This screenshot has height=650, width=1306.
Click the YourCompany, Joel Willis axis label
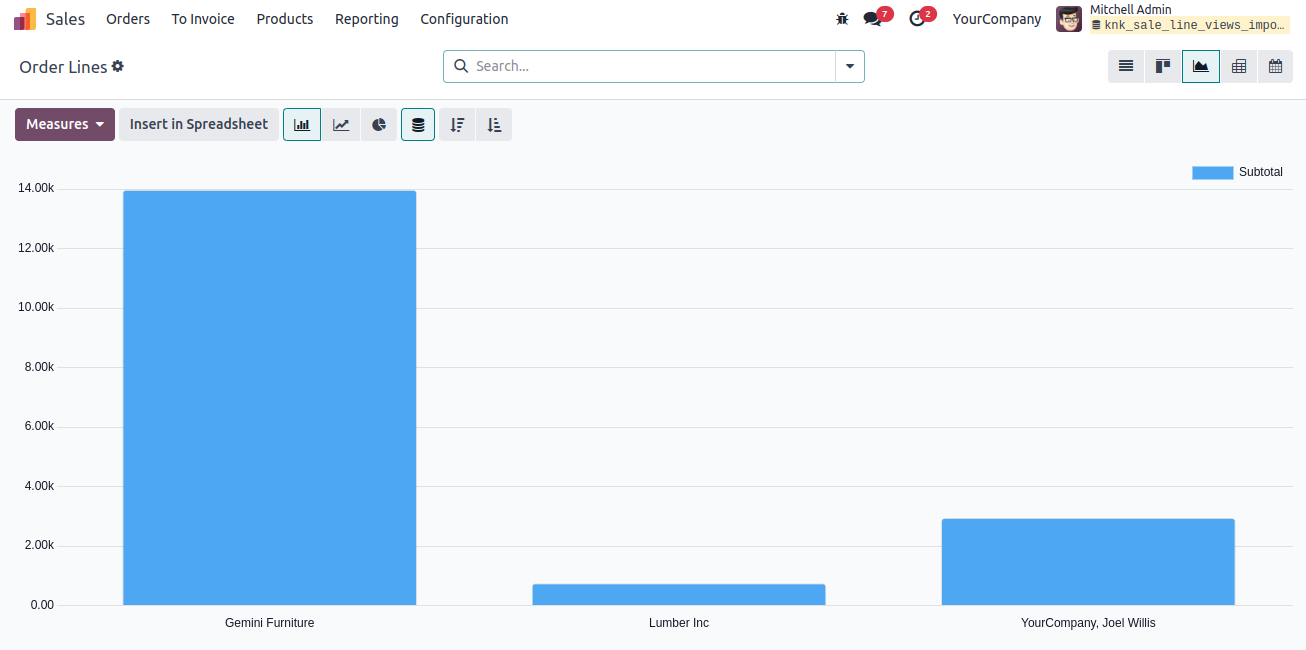point(1088,623)
